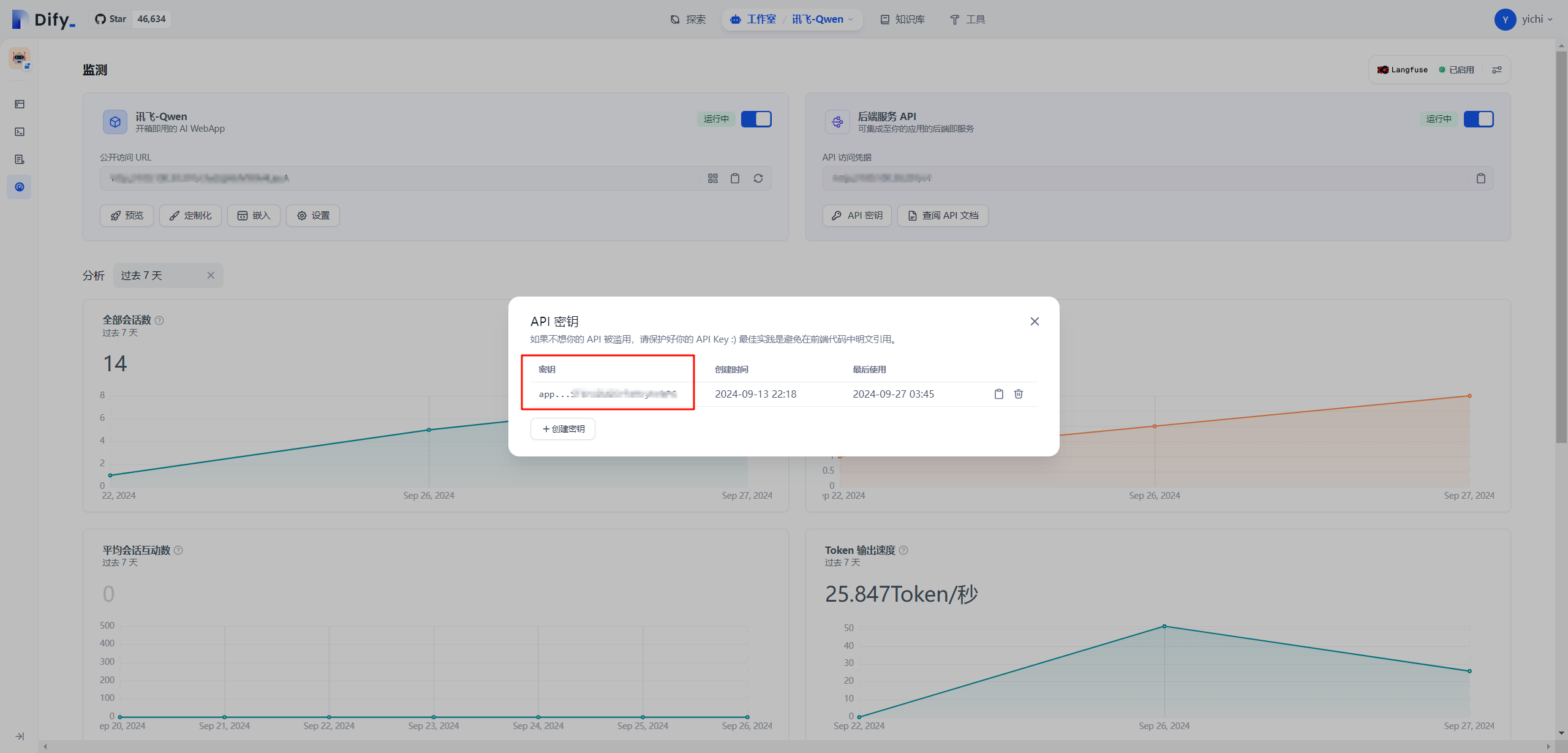Click creation time 2024-09-13 22:18
This screenshot has width=1568, height=753.
[756, 394]
